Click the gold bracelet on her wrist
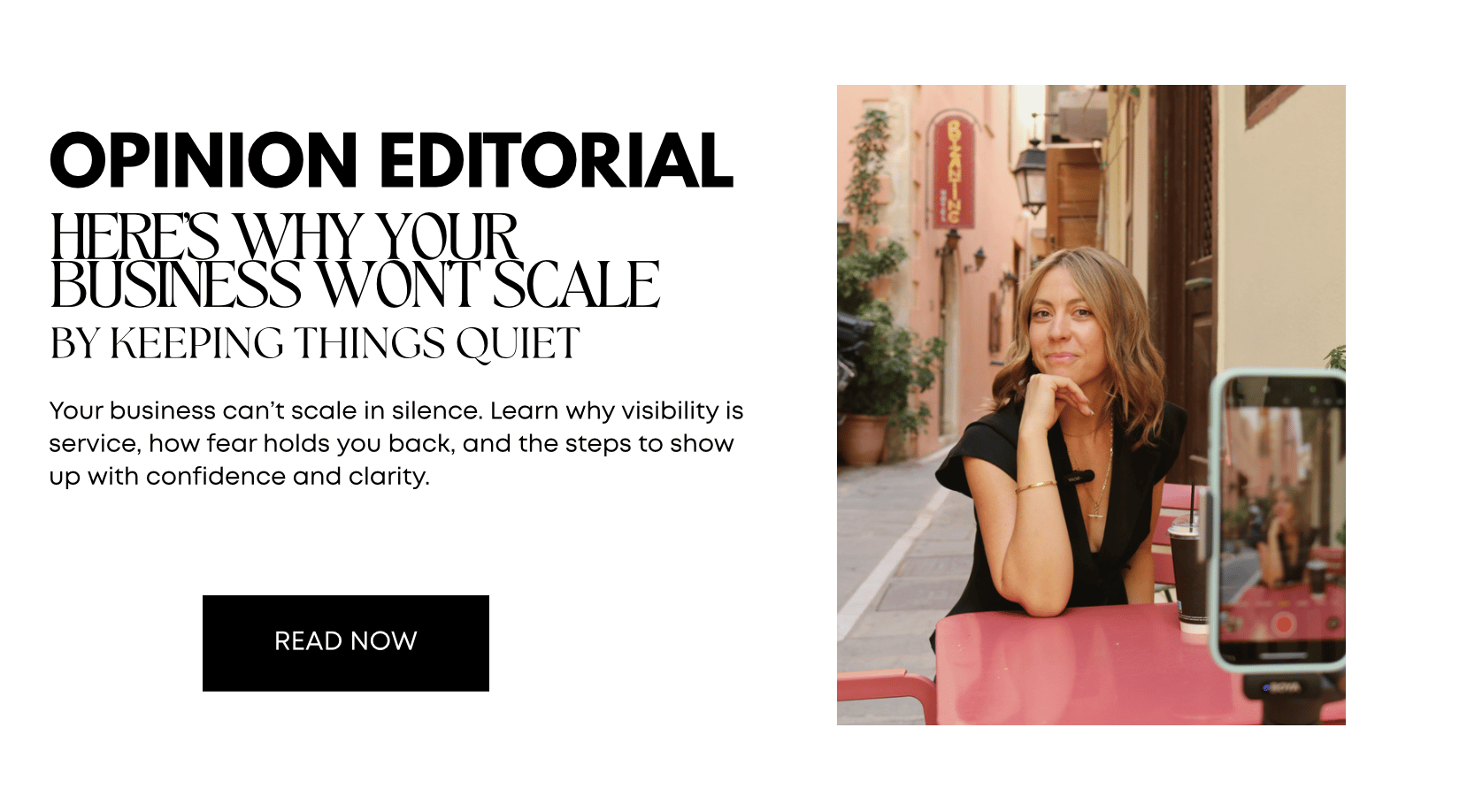This screenshot has width=1467, height=812. (x=1034, y=486)
